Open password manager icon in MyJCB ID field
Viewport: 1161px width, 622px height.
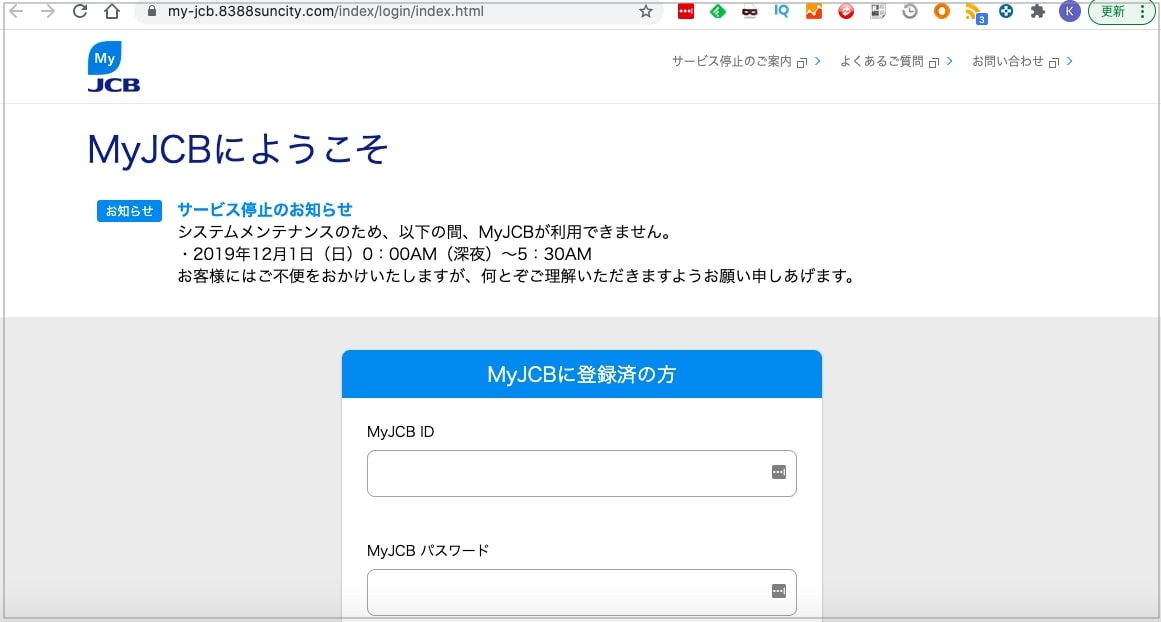[779, 472]
